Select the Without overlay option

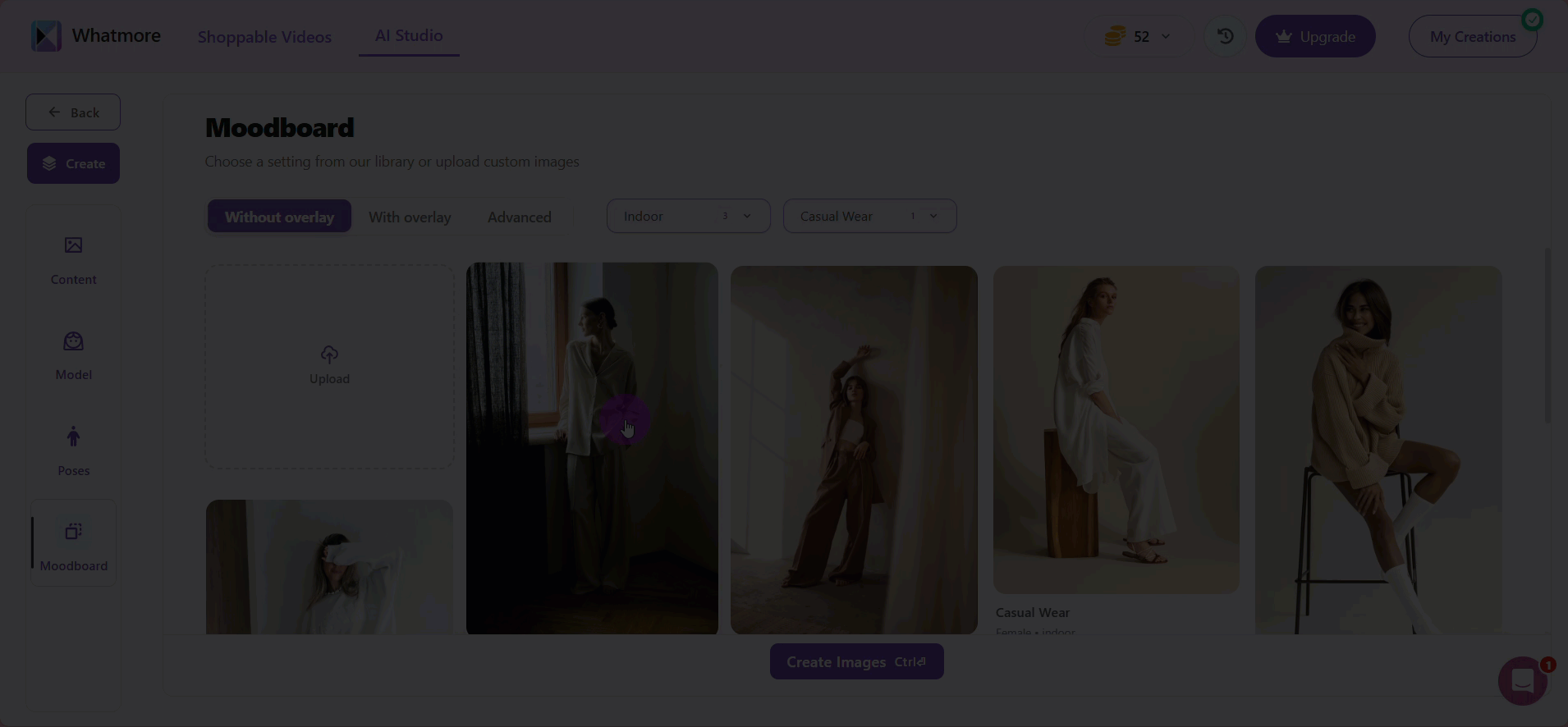tap(279, 217)
